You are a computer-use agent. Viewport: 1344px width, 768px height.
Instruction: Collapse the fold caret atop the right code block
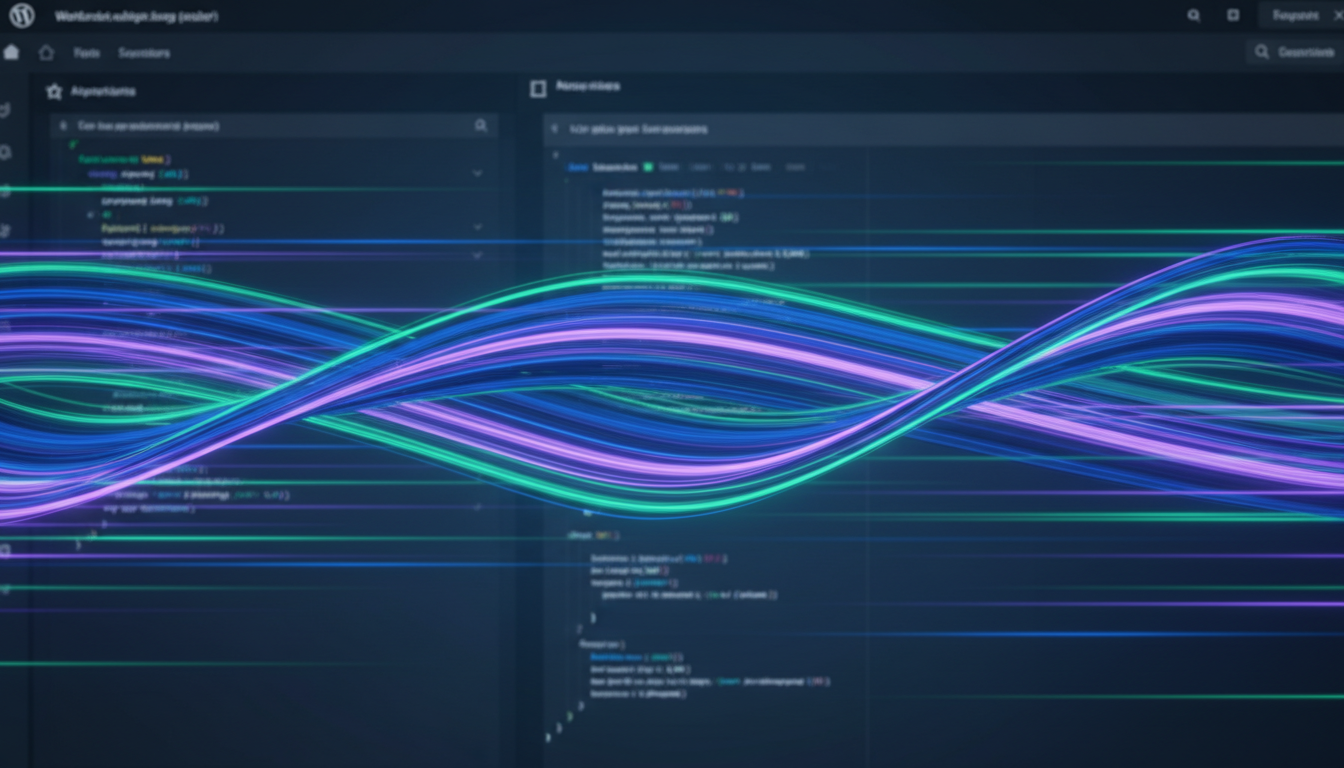click(555, 155)
